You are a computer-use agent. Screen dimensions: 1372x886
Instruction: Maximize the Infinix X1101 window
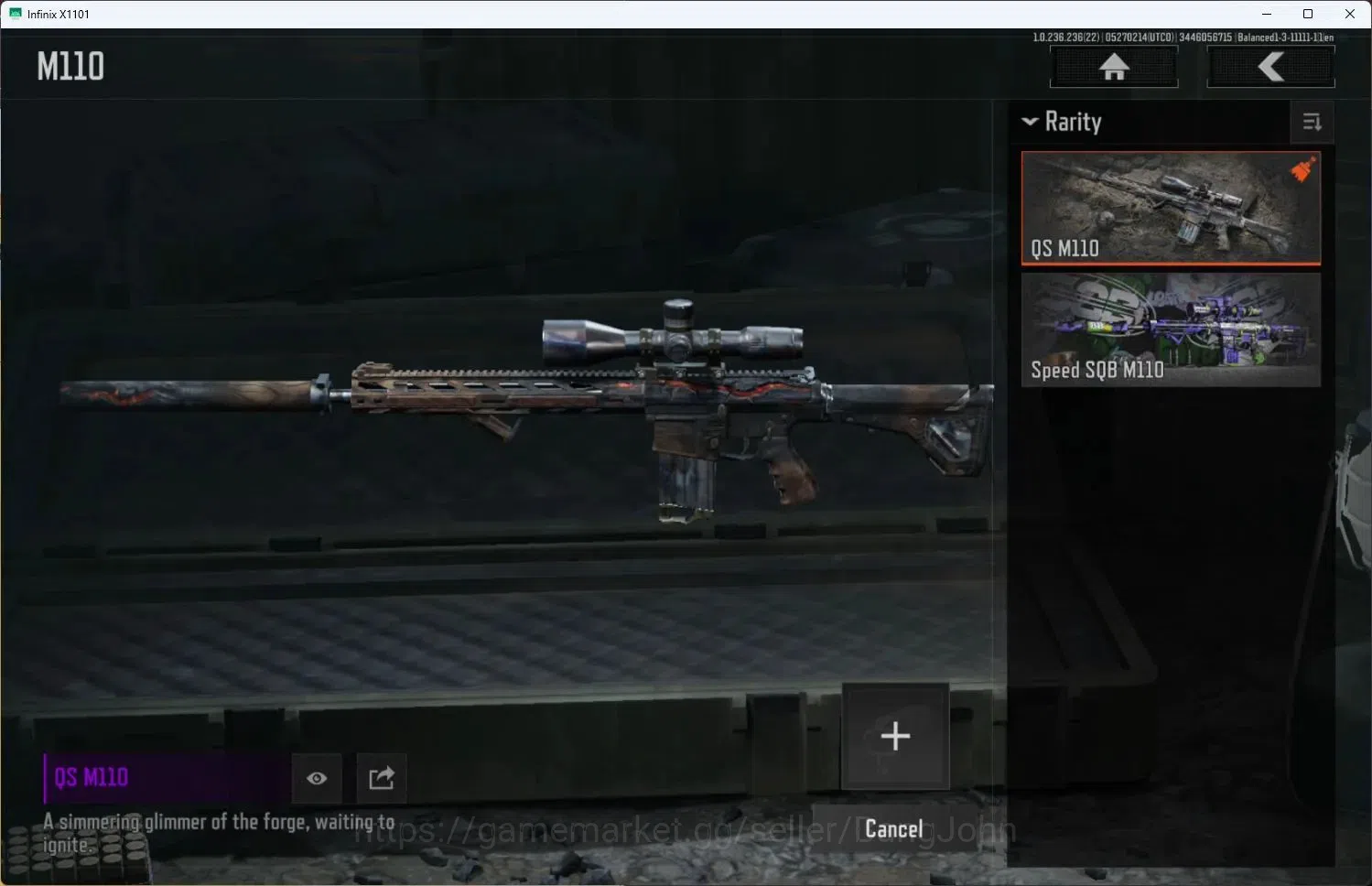(x=1308, y=14)
